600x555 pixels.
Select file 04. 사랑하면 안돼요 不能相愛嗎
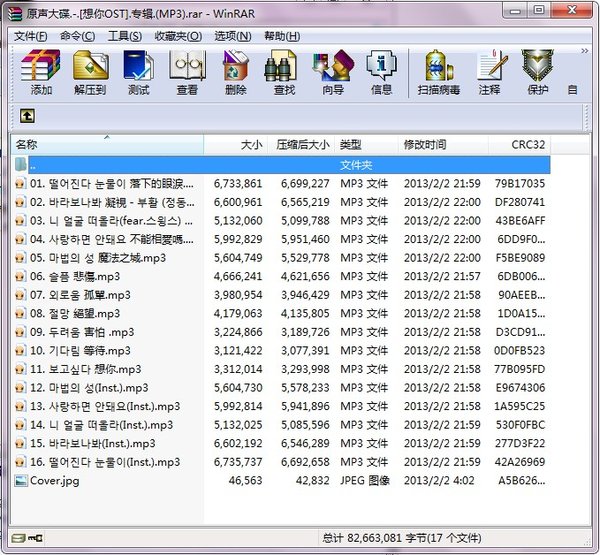click(x=281, y=239)
